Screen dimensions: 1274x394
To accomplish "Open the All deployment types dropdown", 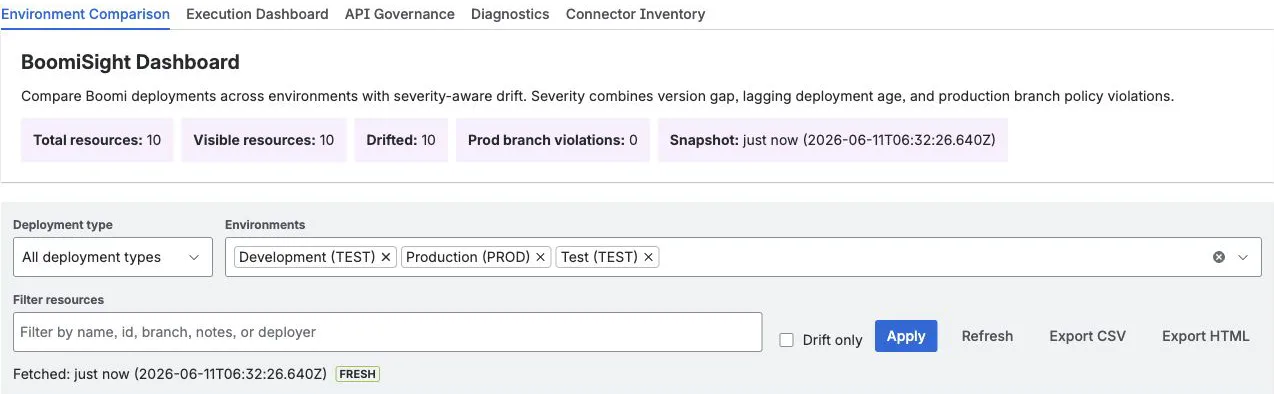I will (x=113, y=257).
